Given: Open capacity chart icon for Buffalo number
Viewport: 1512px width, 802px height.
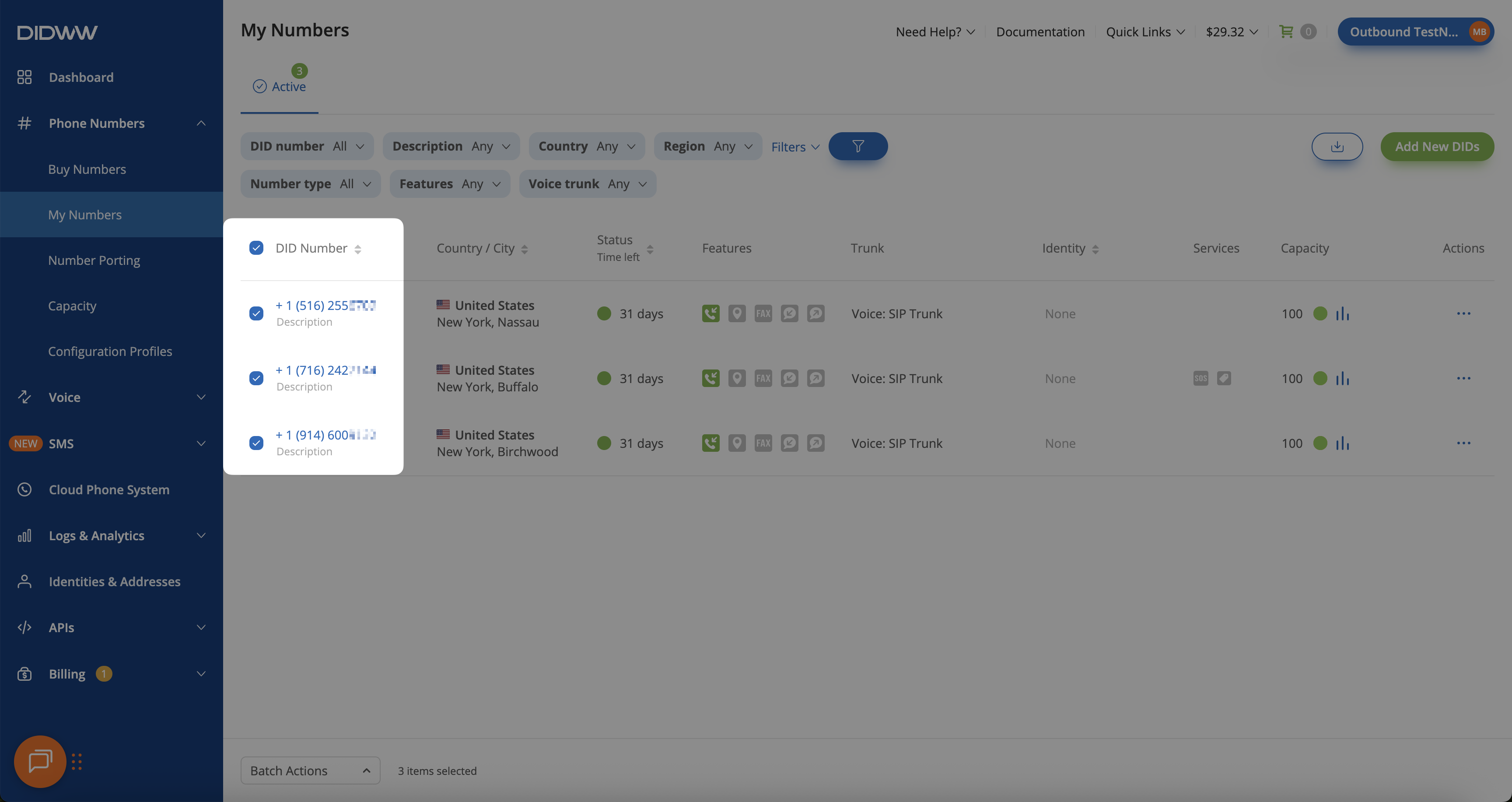Looking at the screenshot, I should click(x=1342, y=378).
